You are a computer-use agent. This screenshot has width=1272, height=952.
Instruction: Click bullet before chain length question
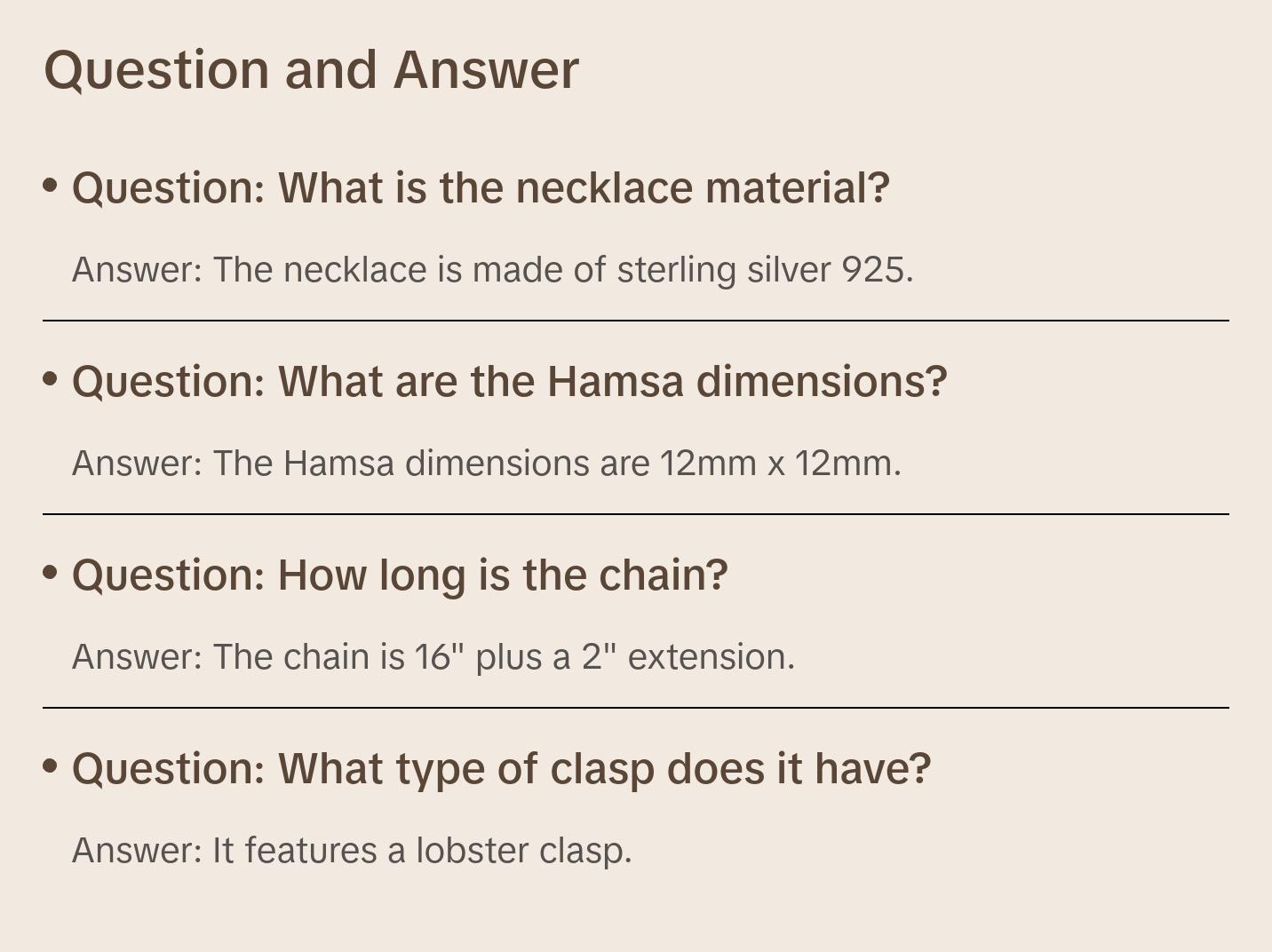pos(51,573)
